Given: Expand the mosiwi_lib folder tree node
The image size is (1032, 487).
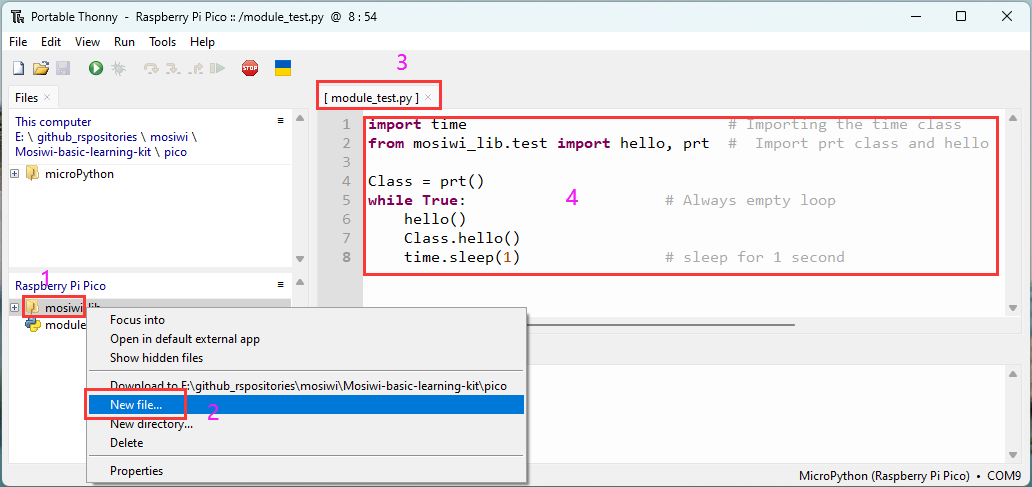Looking at the screenshot, I should click(14, 307).
